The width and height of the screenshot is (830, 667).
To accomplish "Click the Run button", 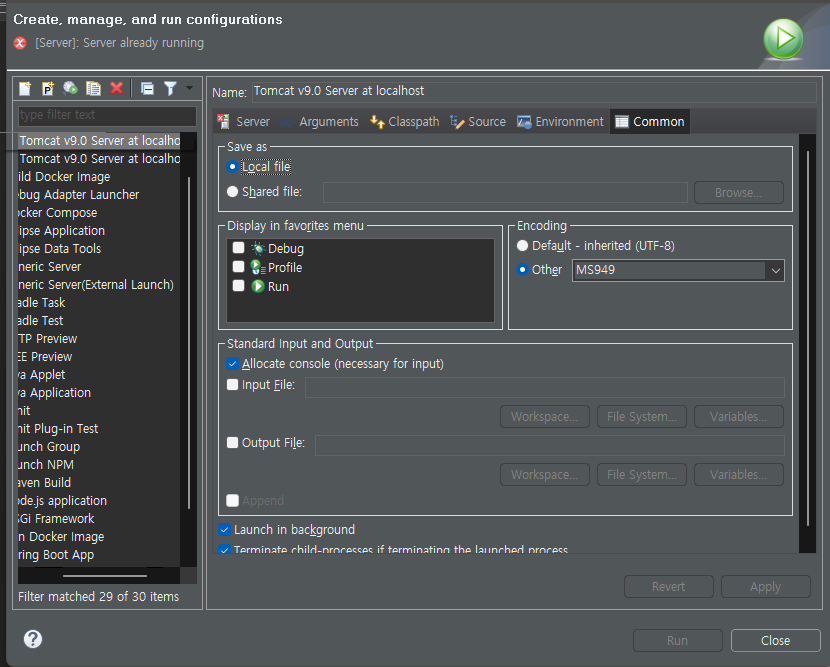I will pyautogui.click(x=678, y=641).
